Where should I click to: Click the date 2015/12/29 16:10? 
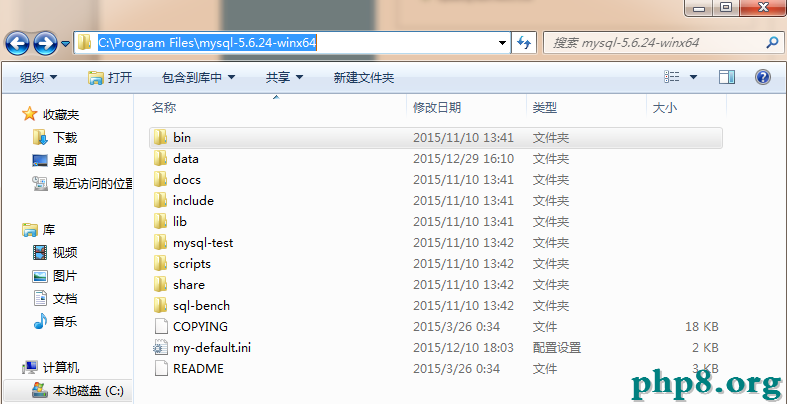pyautogui.click(x=463, y=159)
